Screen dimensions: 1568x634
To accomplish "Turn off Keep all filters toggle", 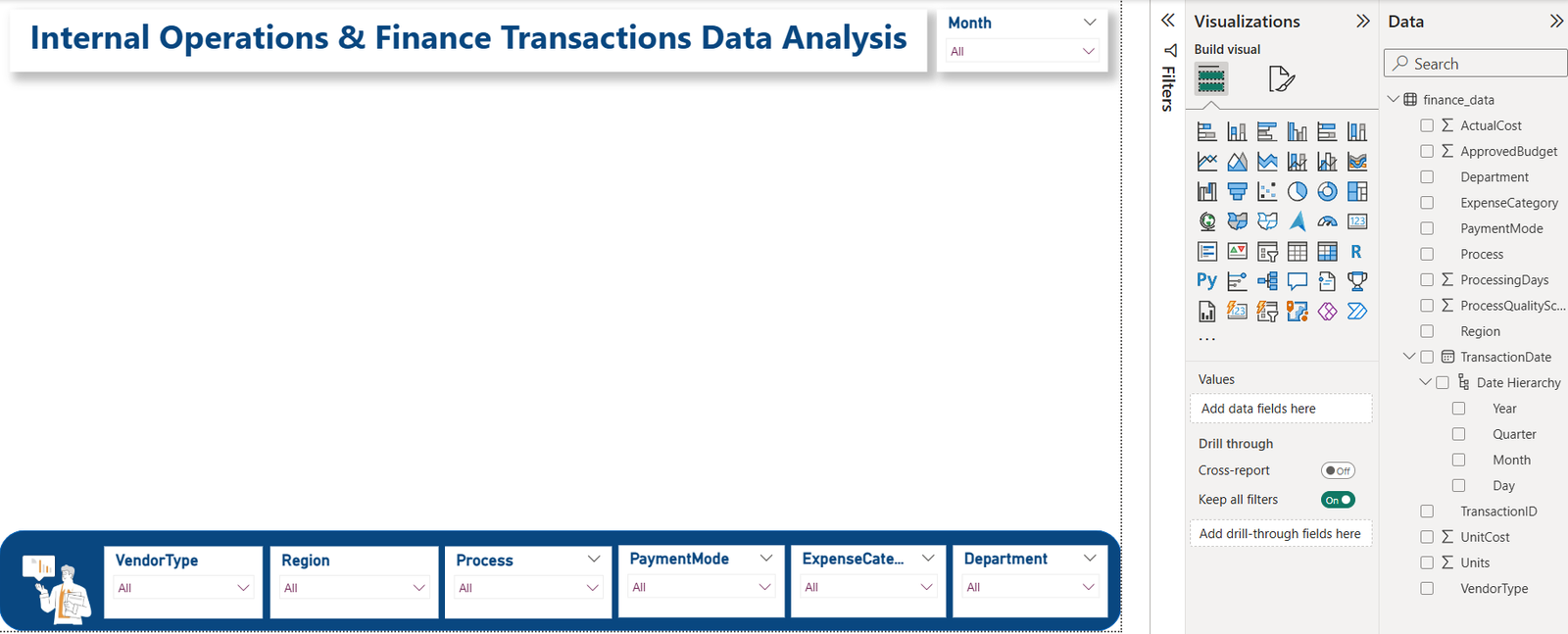I will coord(1338,500).
